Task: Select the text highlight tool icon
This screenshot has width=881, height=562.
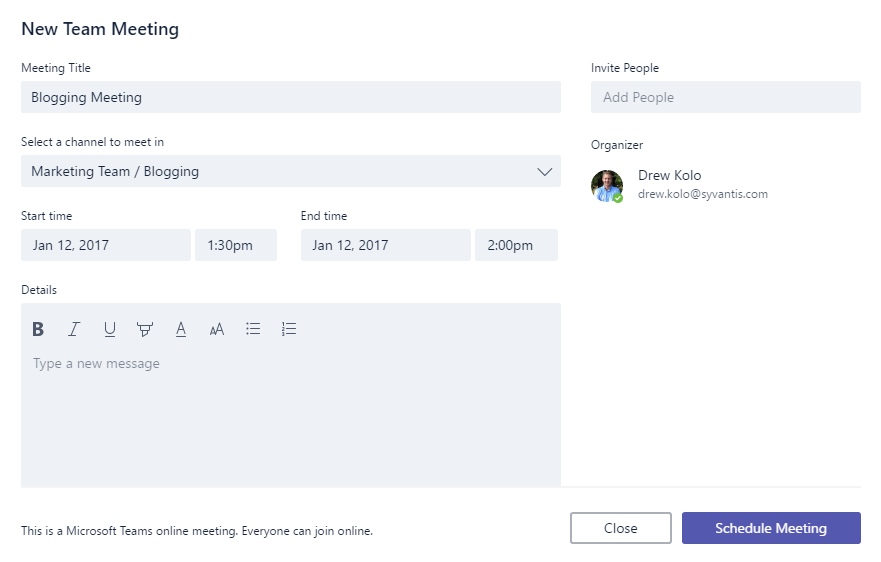Action: tap(145, 329)
